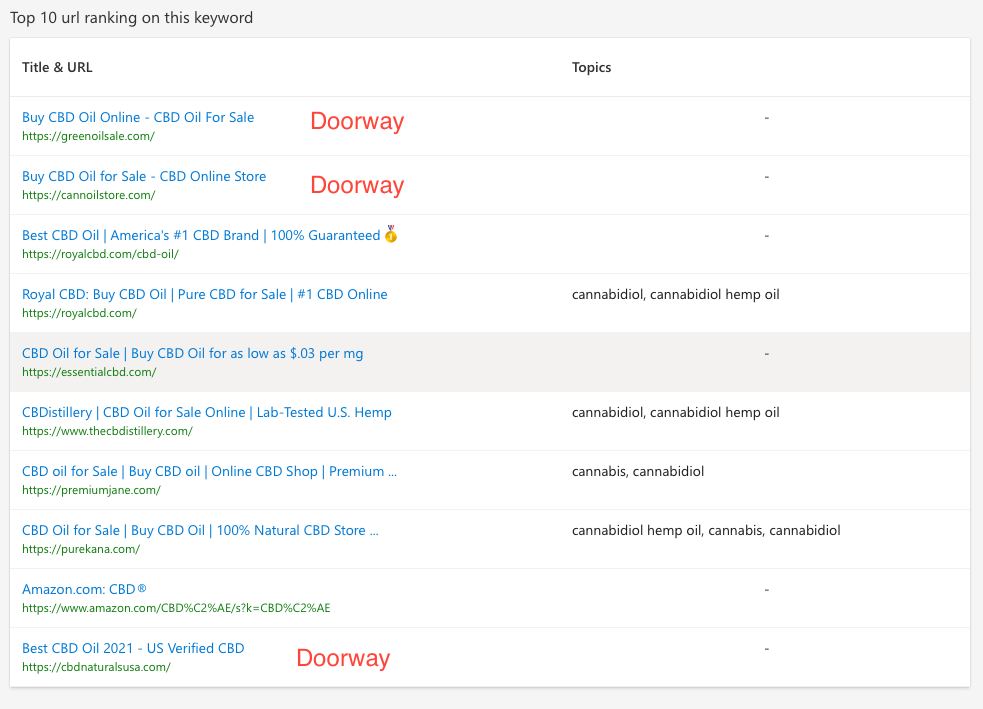Open the 'Best CBD Oil 2021 - US Verified CBD' link

[133, 648]
